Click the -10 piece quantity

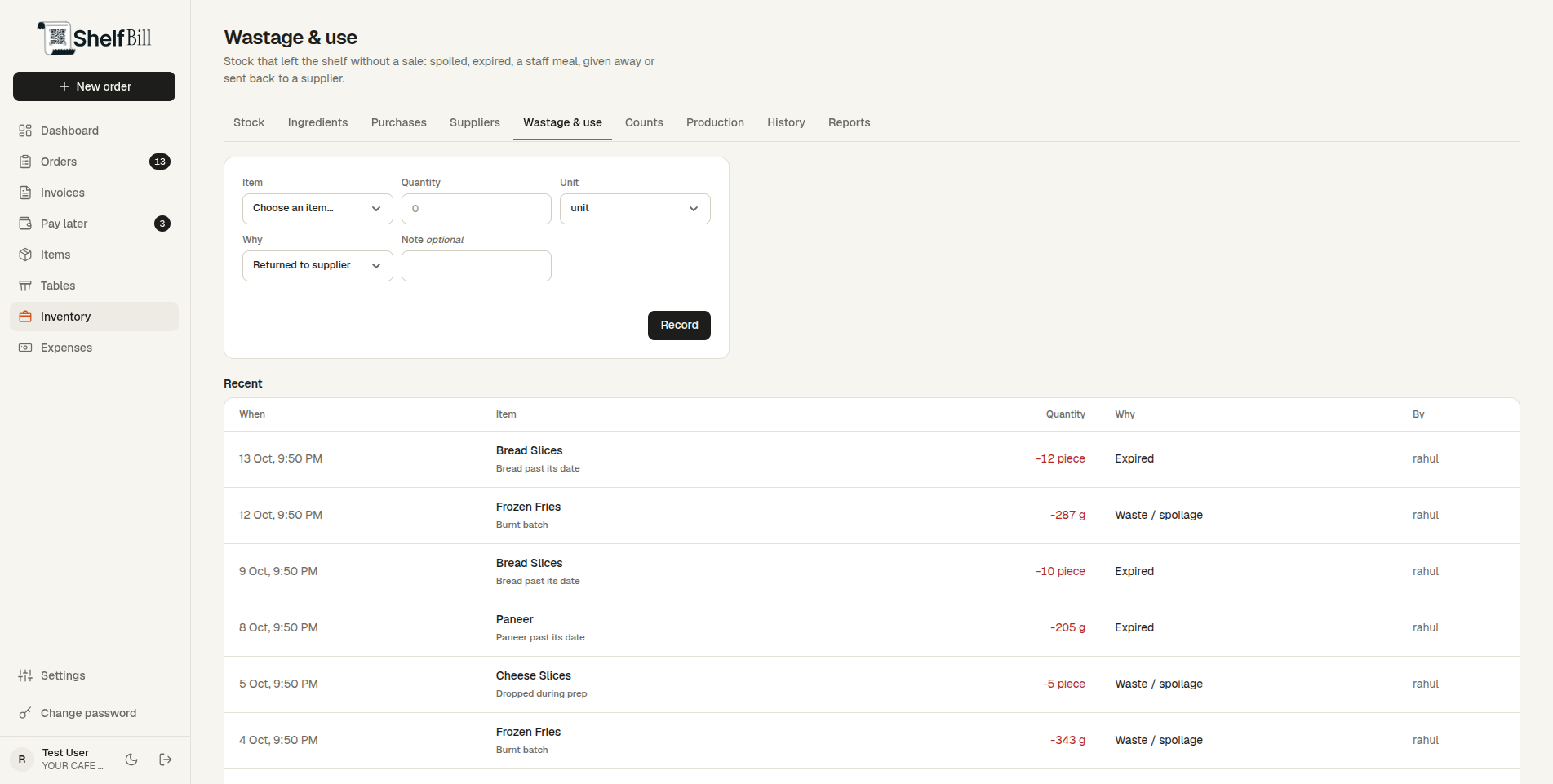click(1061, 572)
